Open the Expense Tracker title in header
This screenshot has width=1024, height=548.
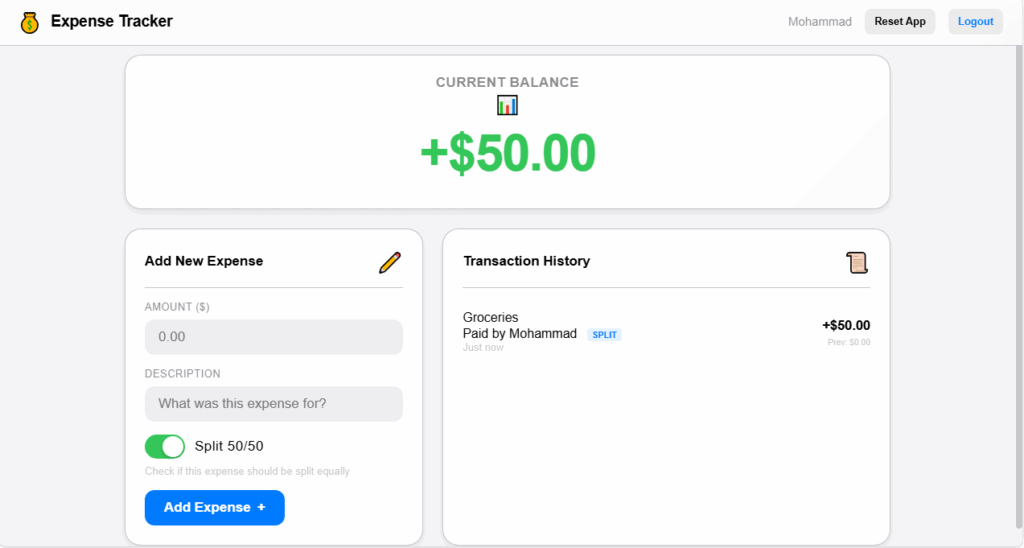click(x=111, y=21)
